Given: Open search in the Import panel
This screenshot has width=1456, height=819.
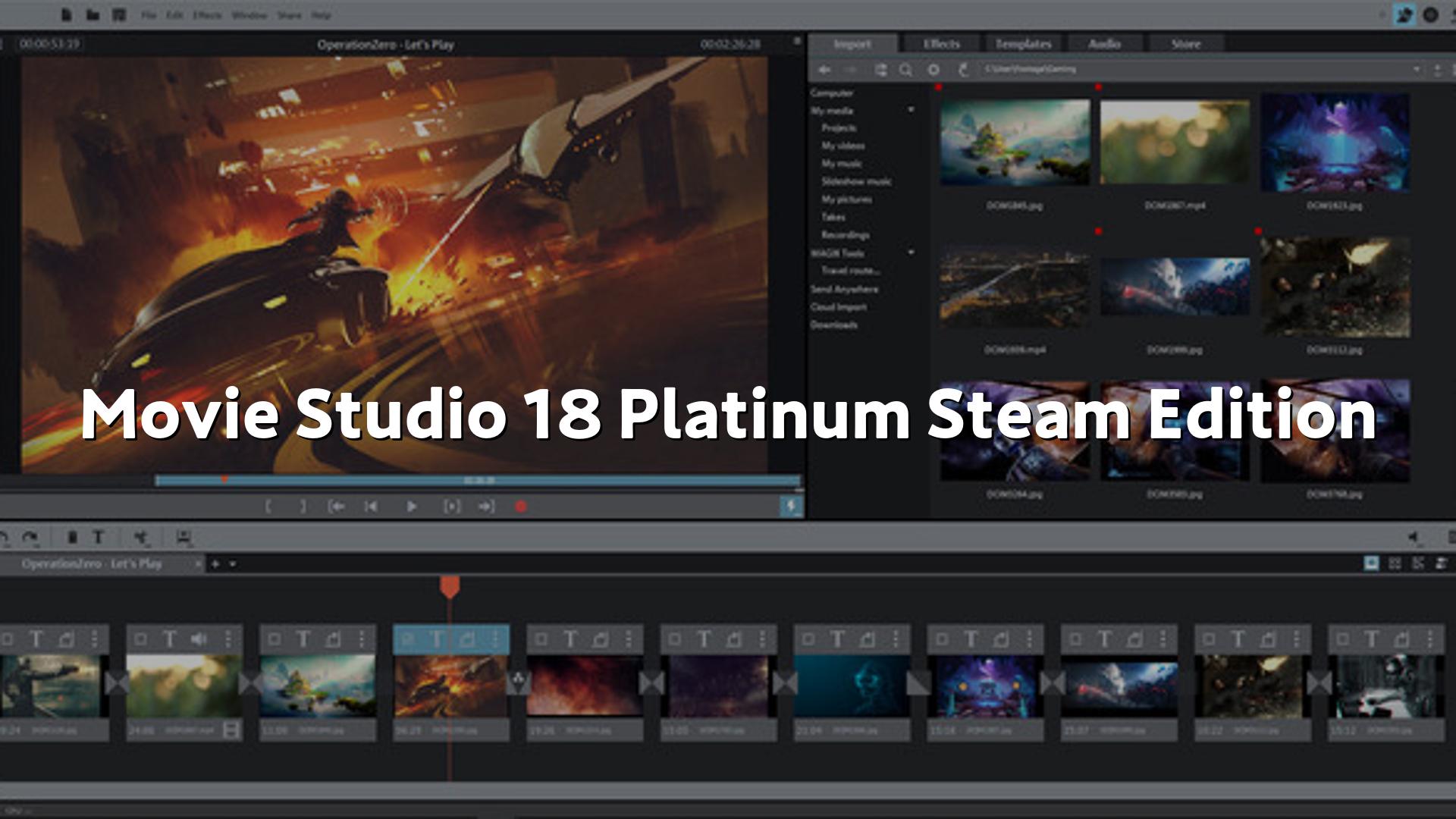Looking at the screenshot, I should coord(905,70).
